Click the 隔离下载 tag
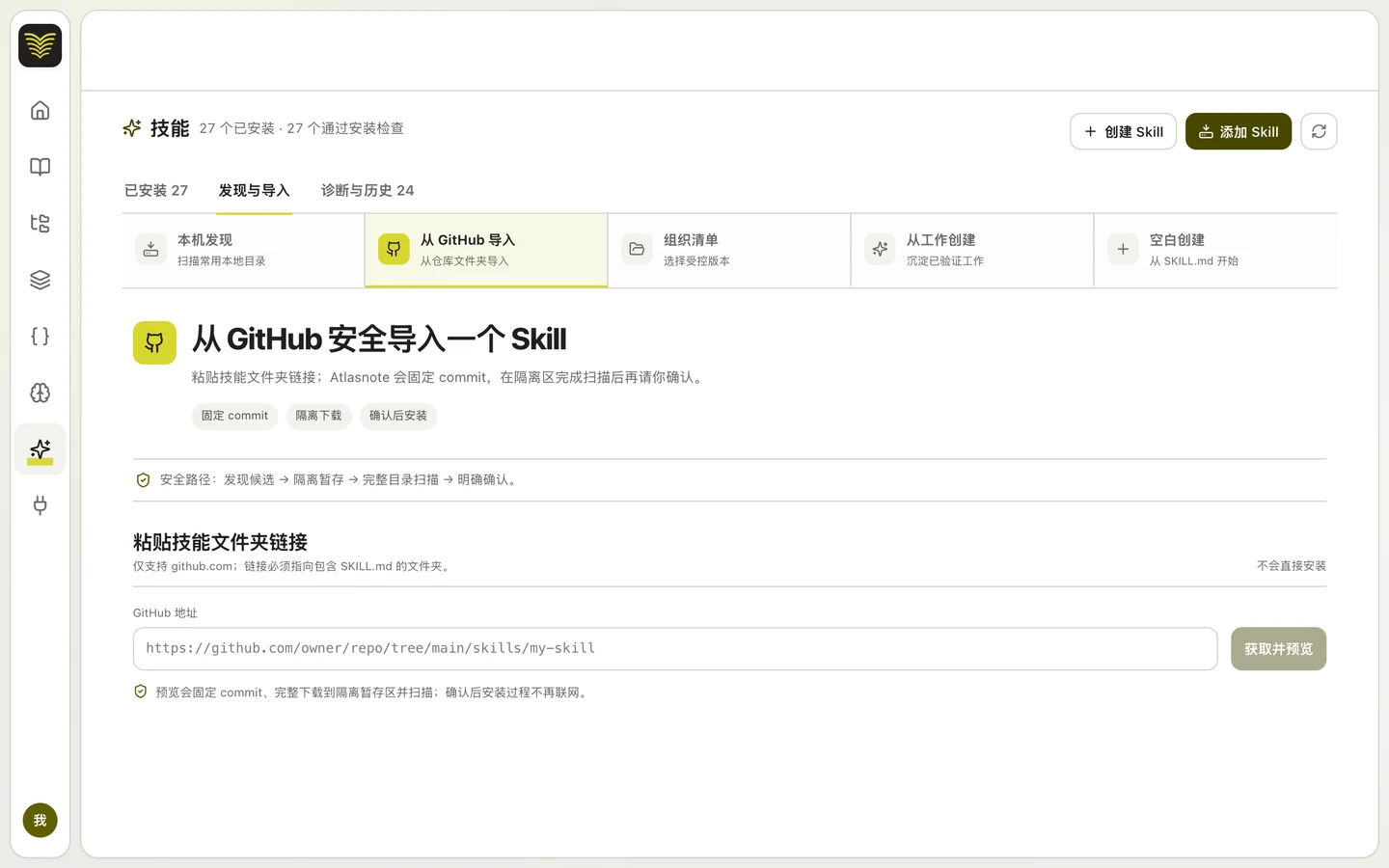1389x868 pixels. [x=318, y=416]
